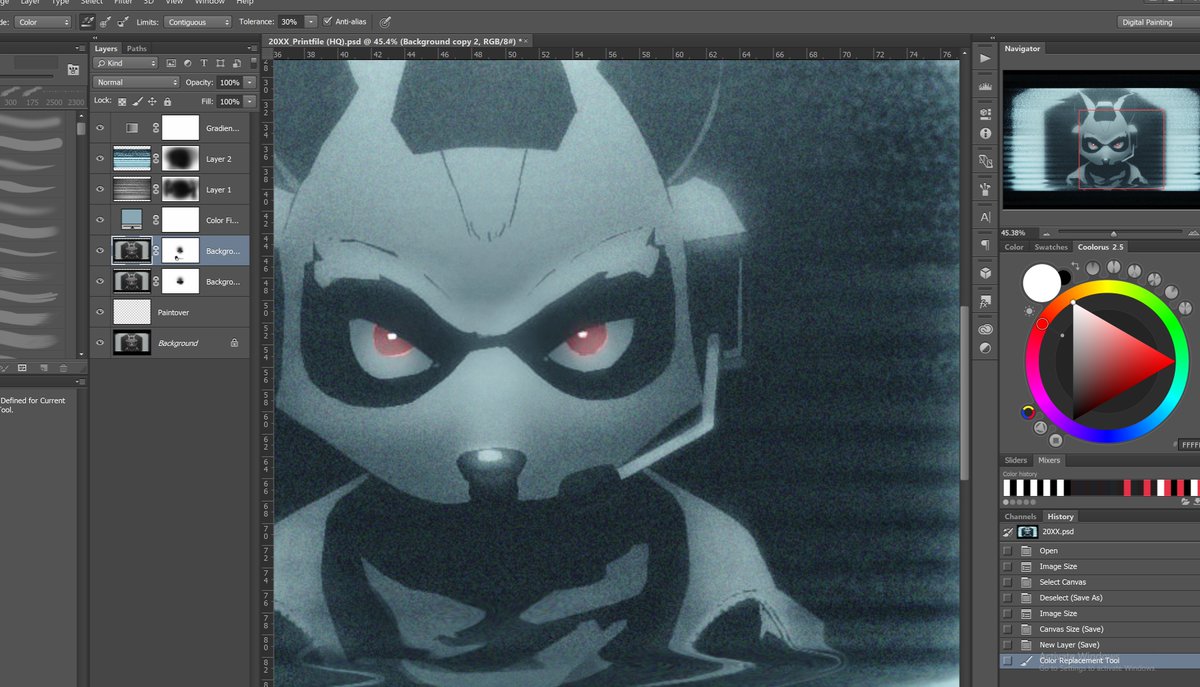Open Limits Contiguous dropdown
The image size is (1200, 687).
pyautogui.click(x=198, y=21)
